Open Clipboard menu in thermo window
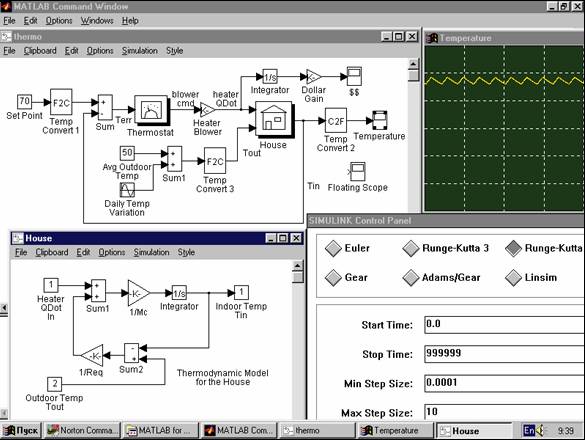The image size is (585, 440). [40, 51]
